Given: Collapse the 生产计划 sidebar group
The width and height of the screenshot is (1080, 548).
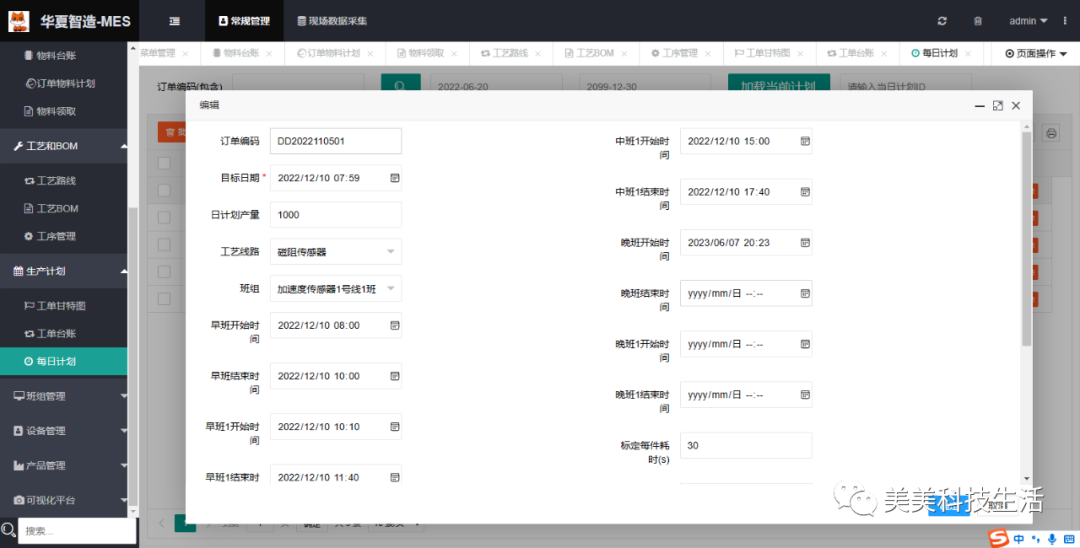Looking at the screenshot, I should click(63, 271).
